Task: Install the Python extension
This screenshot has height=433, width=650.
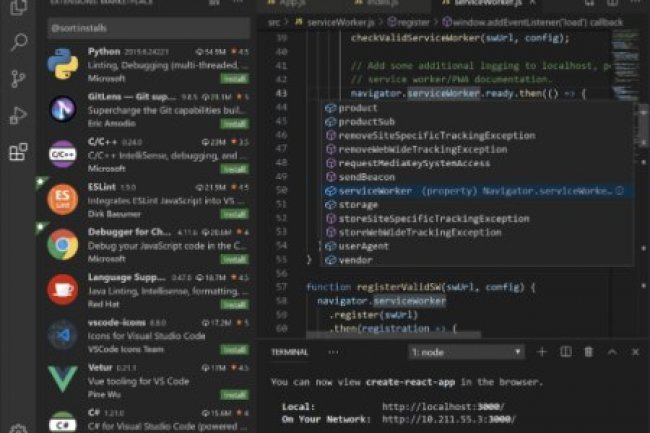Action: click(234, 78)
